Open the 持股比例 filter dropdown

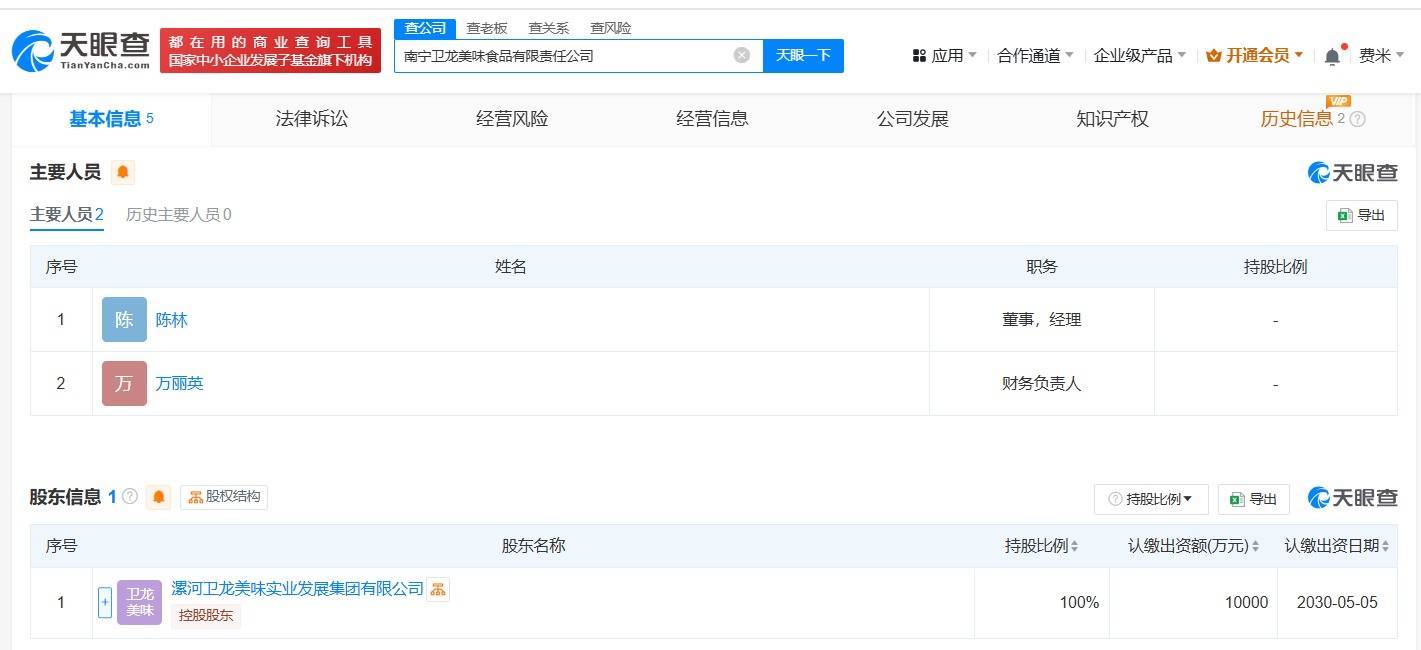click(x=1151, y=499)
